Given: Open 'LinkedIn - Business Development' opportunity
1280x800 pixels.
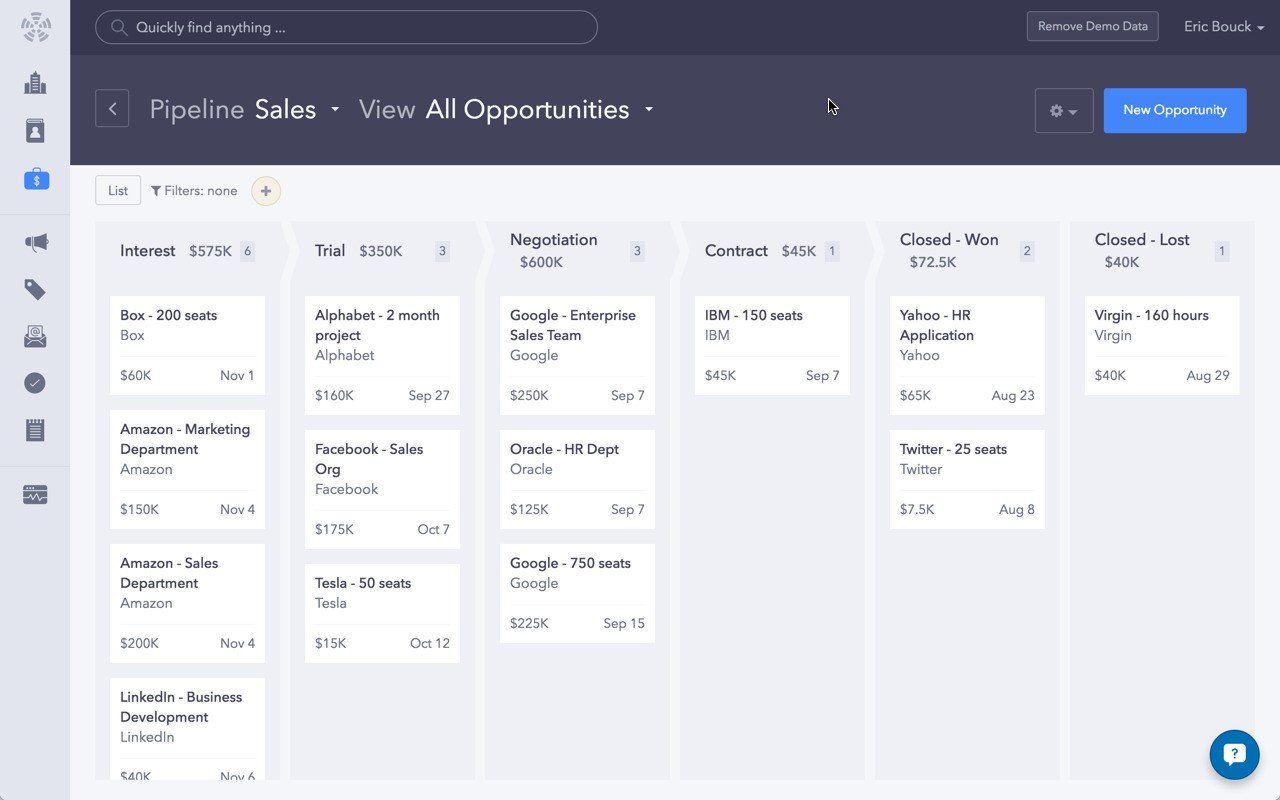Looking at the screenshot, I should click(x=187, y=729).
